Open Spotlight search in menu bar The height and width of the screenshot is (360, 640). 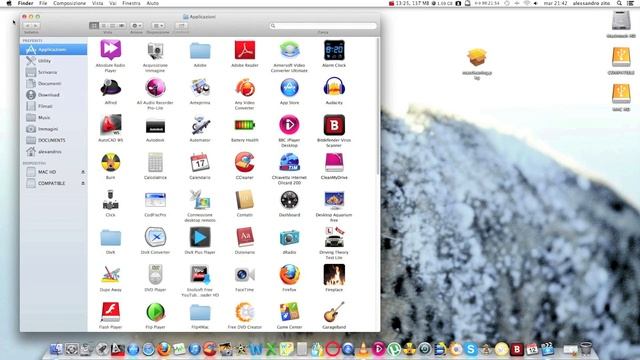(x=619, y=3)
